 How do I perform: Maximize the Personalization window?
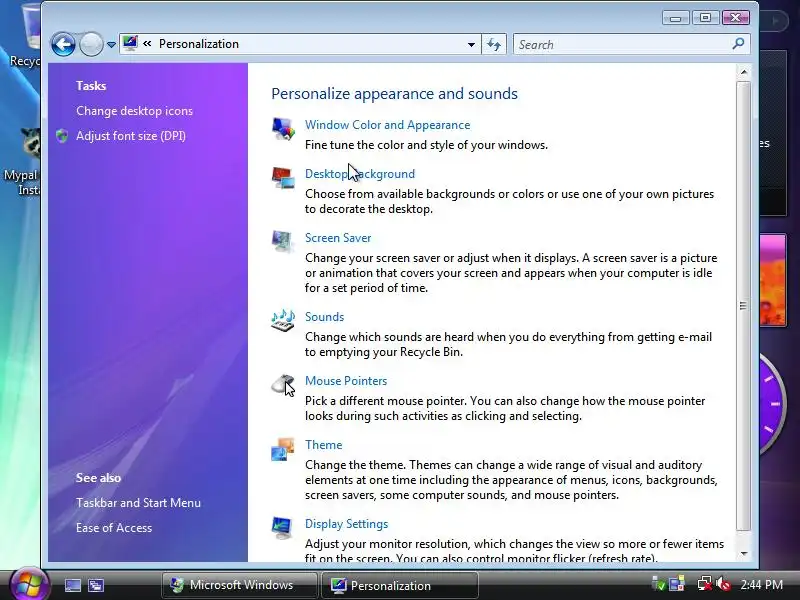tap(705, 18)
